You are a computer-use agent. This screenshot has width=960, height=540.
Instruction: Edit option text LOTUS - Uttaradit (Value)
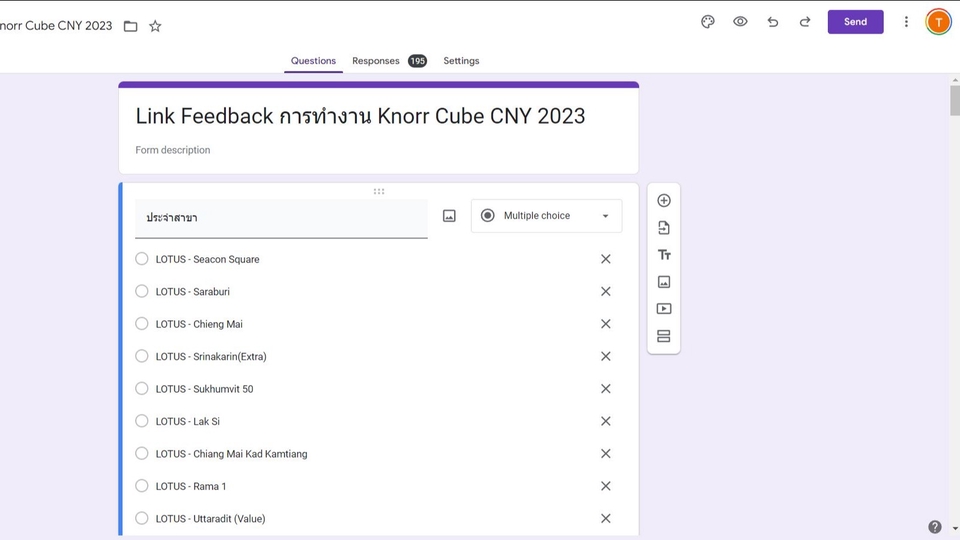click(211, 519)
